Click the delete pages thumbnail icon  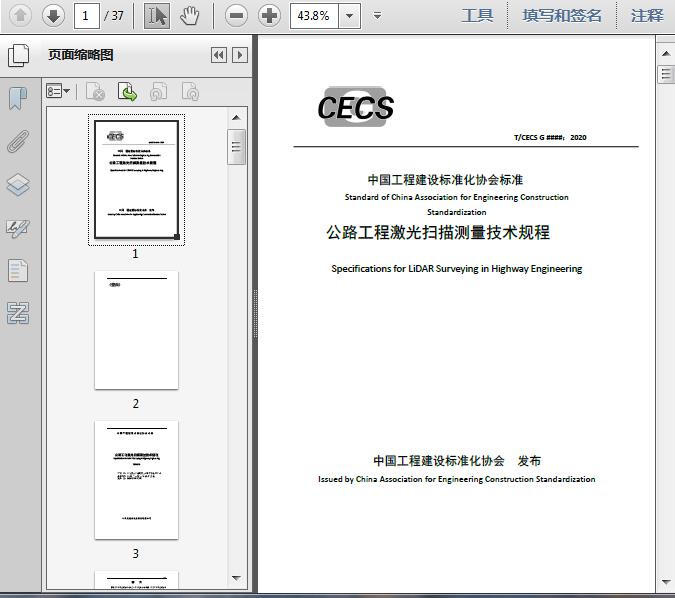coord(95,91)
